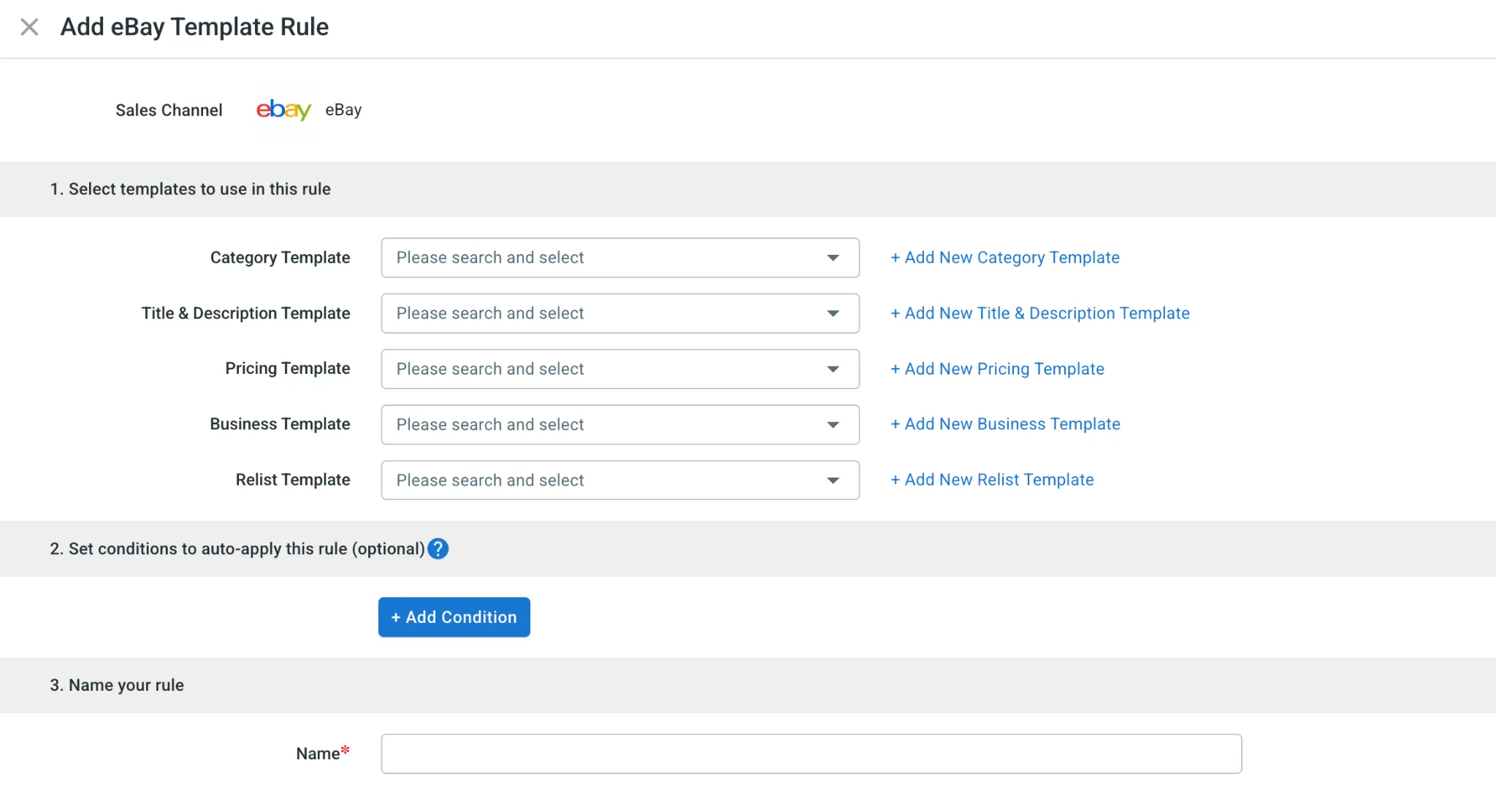Viewport: 1496px width, 812px height.
Task: Close the Add eBay Template Rule dialog
Action: (x=29, y=27)
